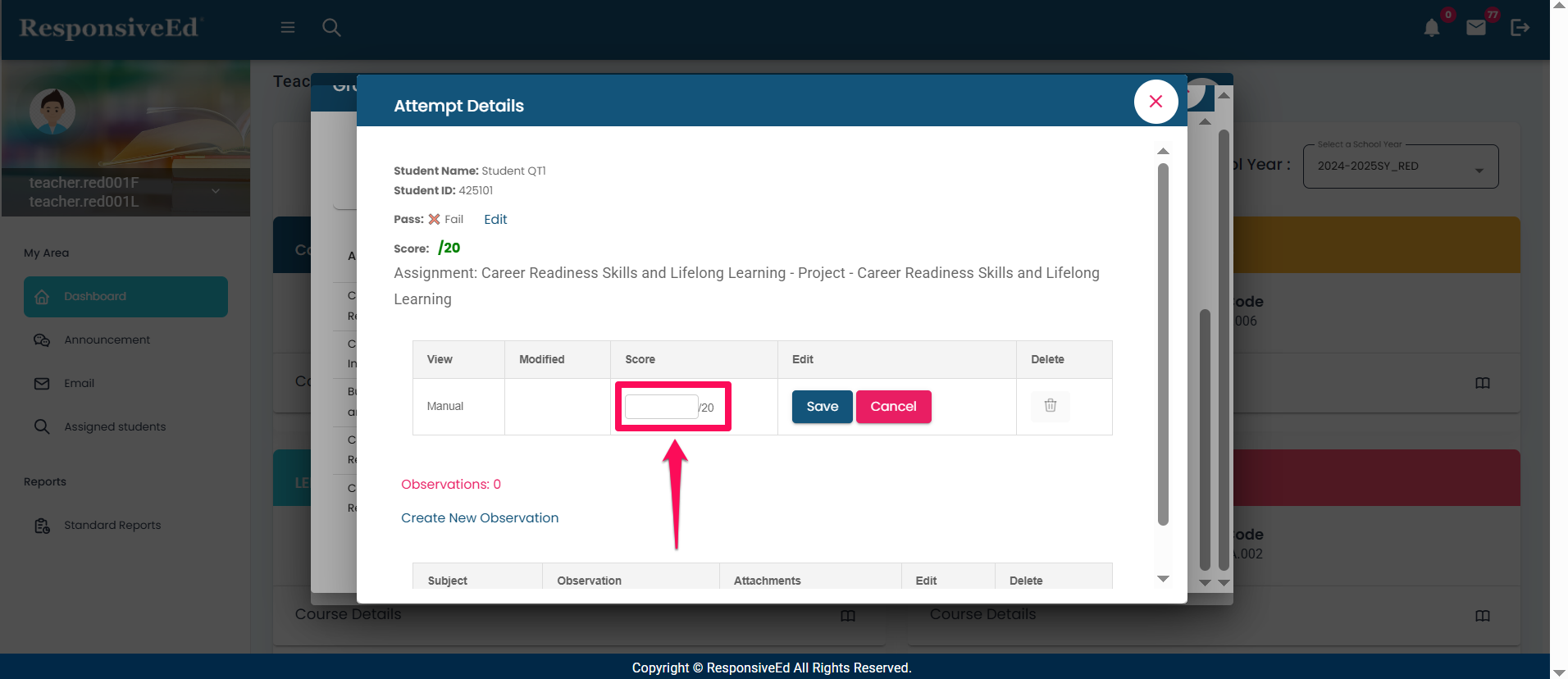This screenshot has height=679, width=1568.
Task: Click the logout icon
Action: point(1520,28)
